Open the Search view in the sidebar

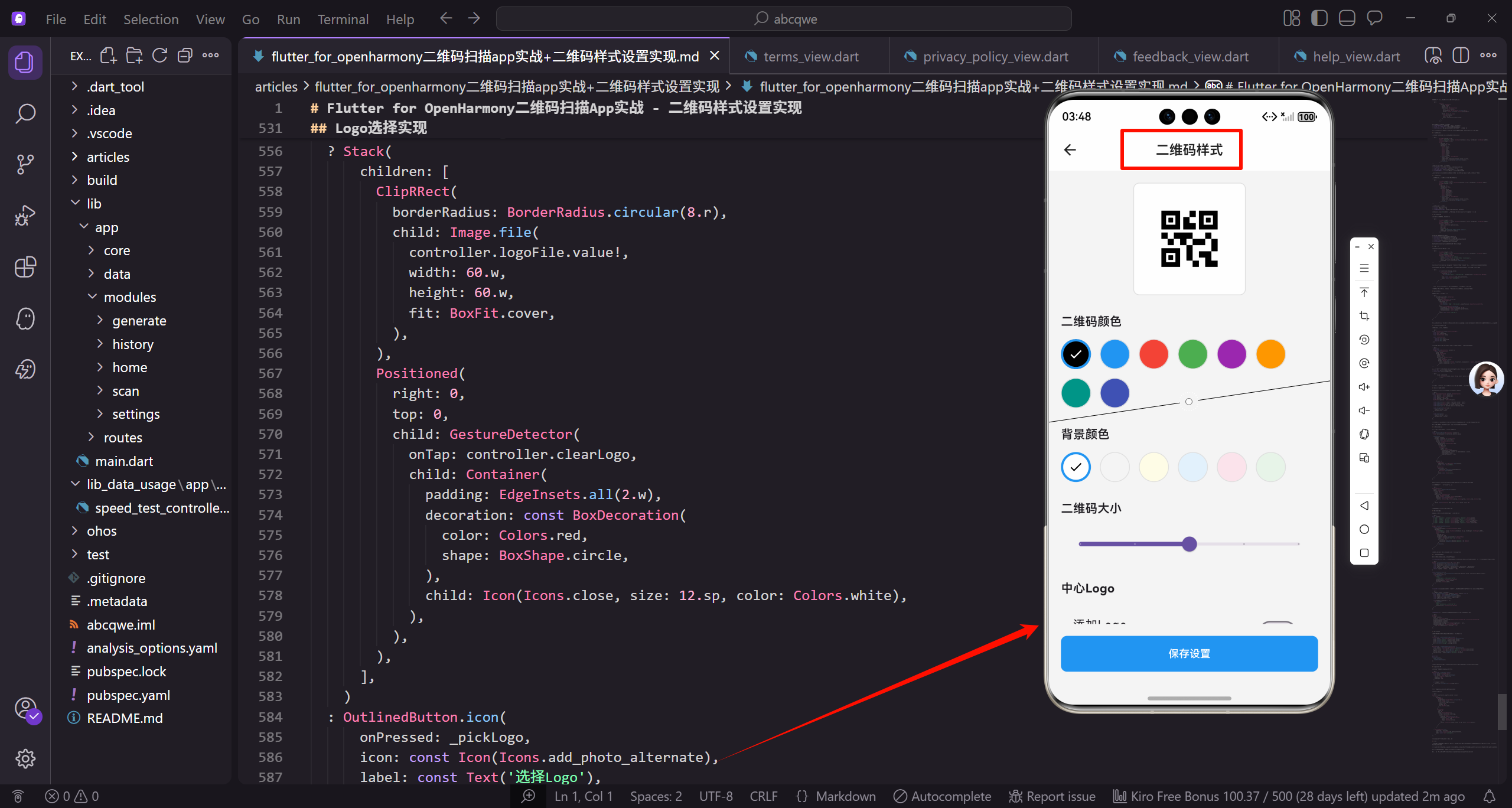[25, 113]
